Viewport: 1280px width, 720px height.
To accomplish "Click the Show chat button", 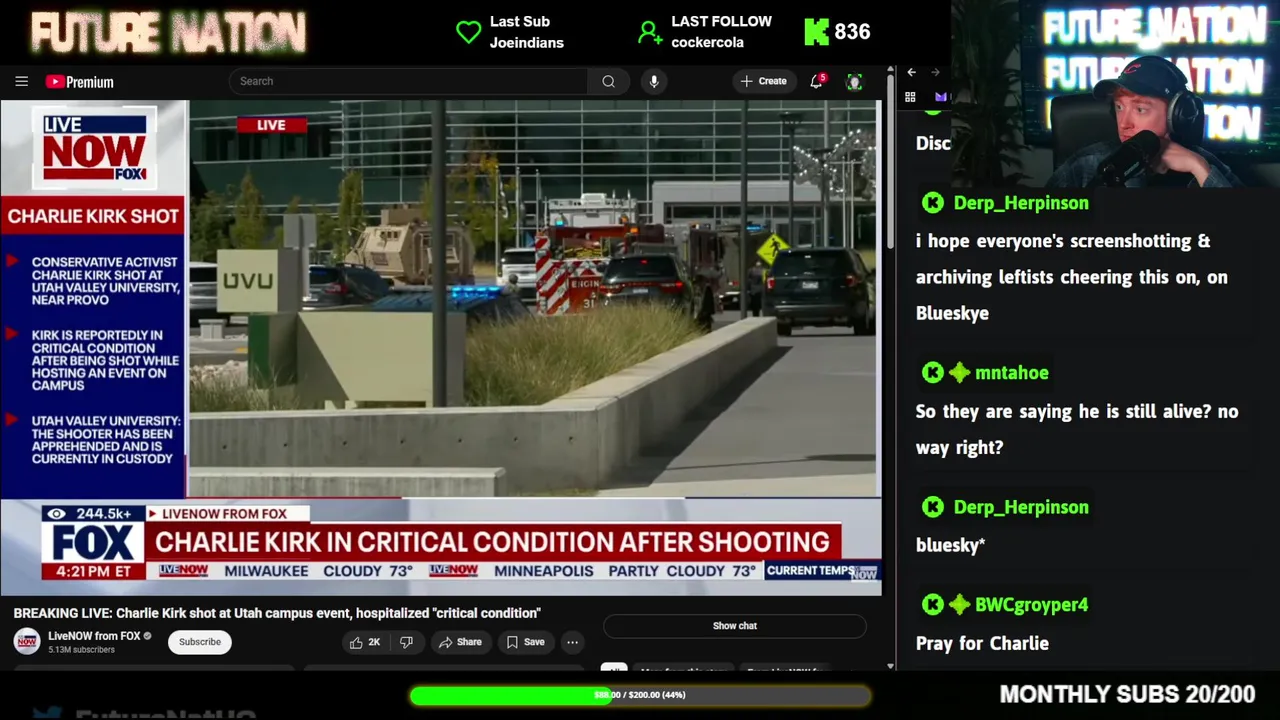I will click(x=735, y=626).
